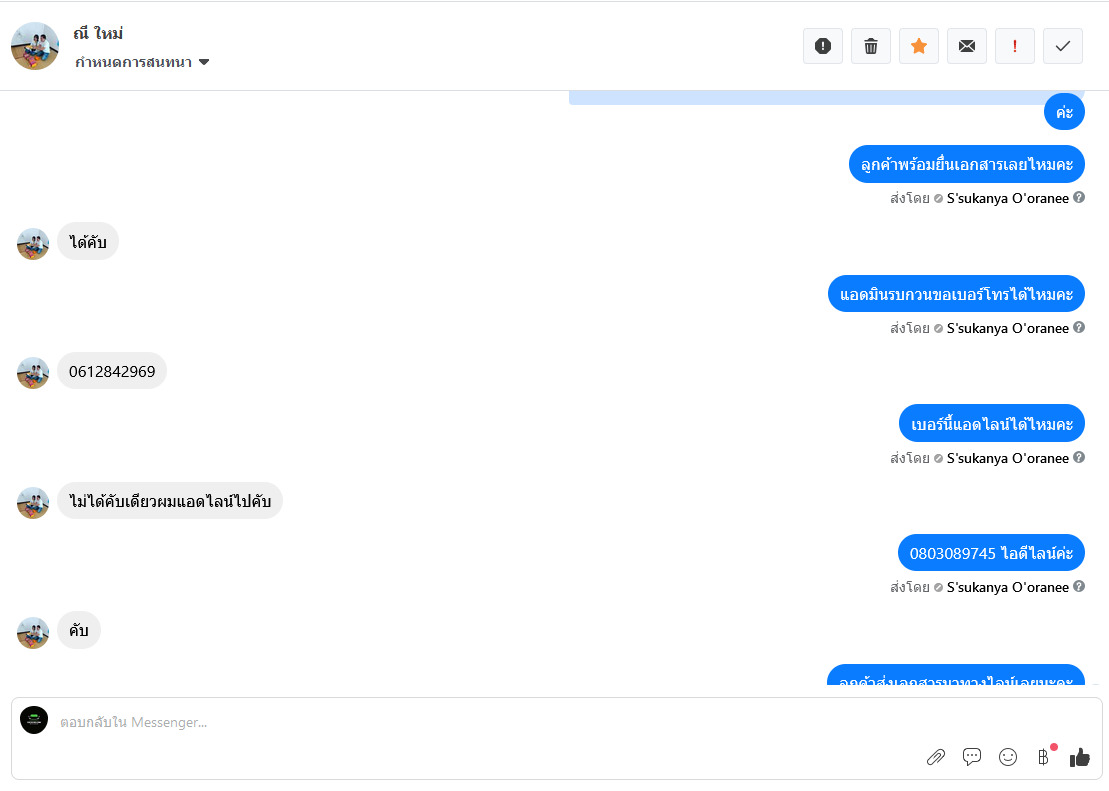
Task: Click the contact name ณี ใหม่
Action: click(x=98, y=34)
